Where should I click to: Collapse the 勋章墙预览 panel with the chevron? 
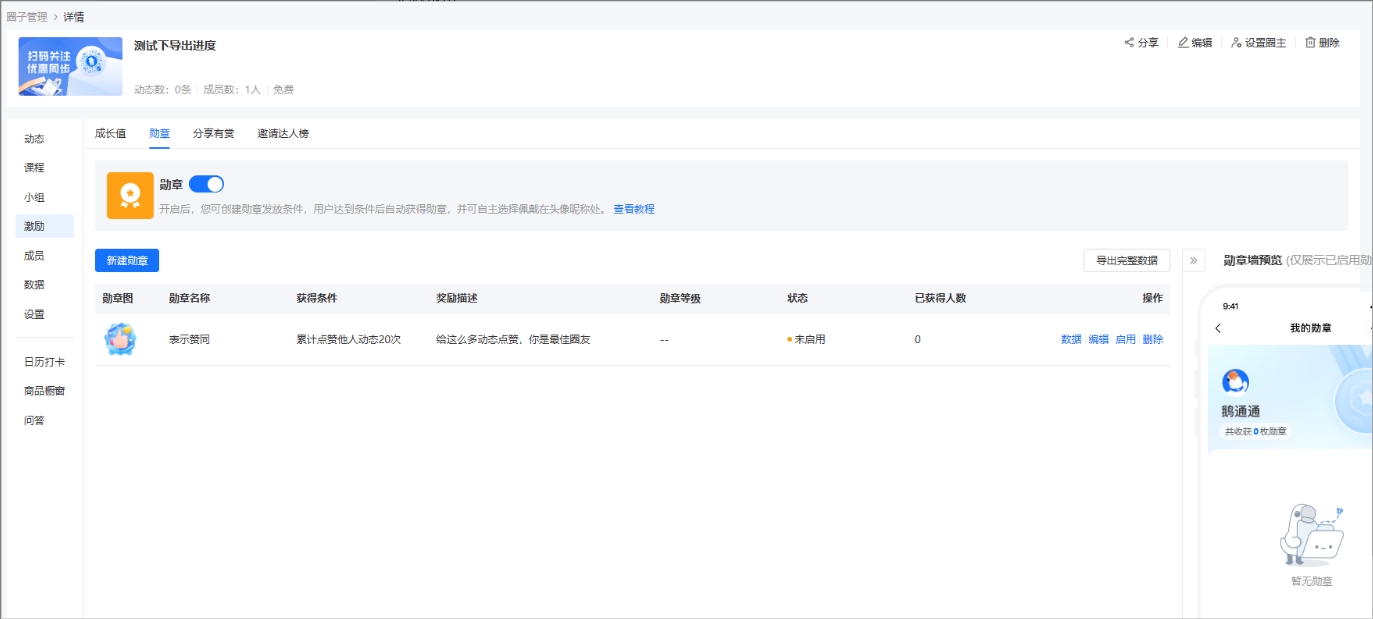coord(1192,258)
